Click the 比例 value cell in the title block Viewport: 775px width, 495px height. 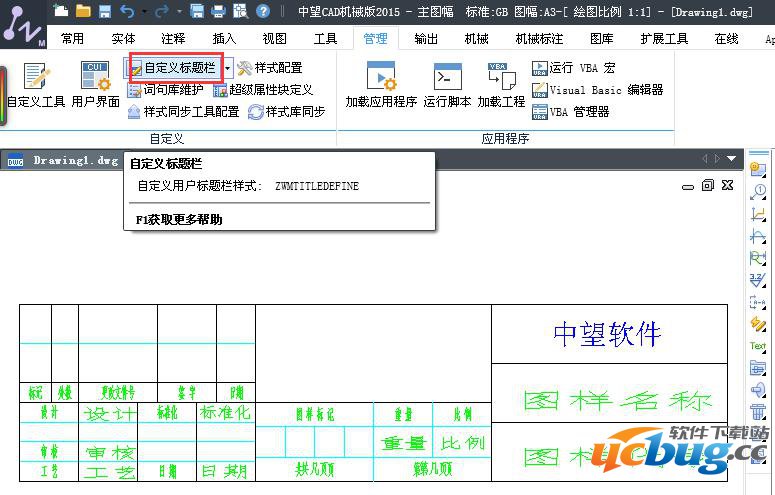coord(463,443)
